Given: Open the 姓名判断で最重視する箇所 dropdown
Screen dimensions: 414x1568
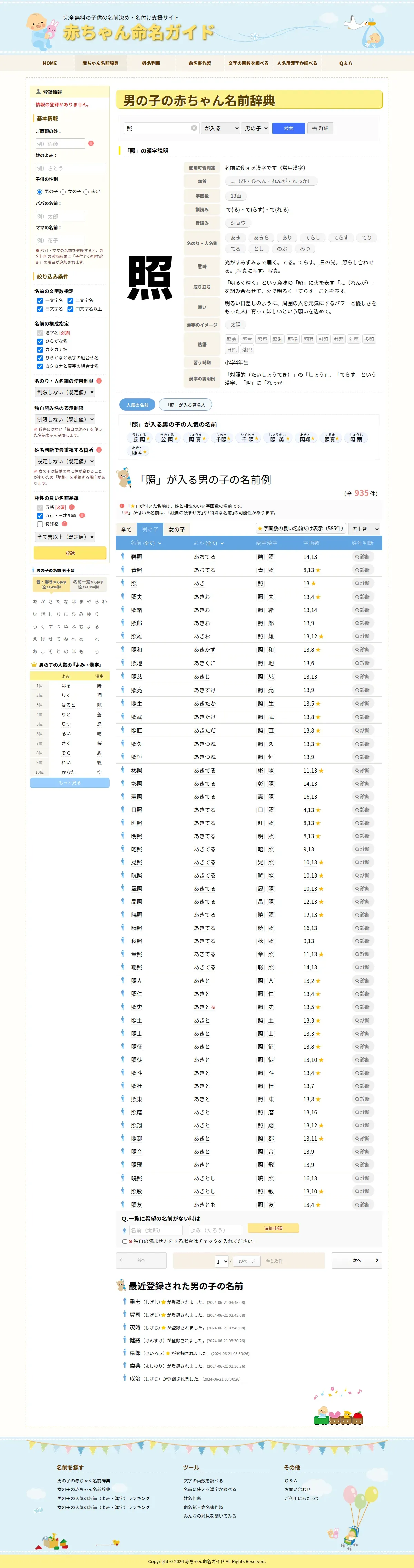Looking at the screenshot, I should click(x=65, y=461).
